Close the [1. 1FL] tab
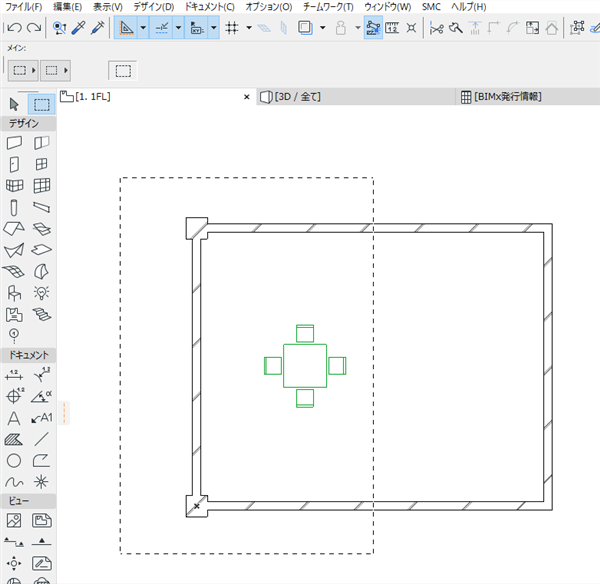The height and width of the screenshot is (584, 600). pos(247,97)
